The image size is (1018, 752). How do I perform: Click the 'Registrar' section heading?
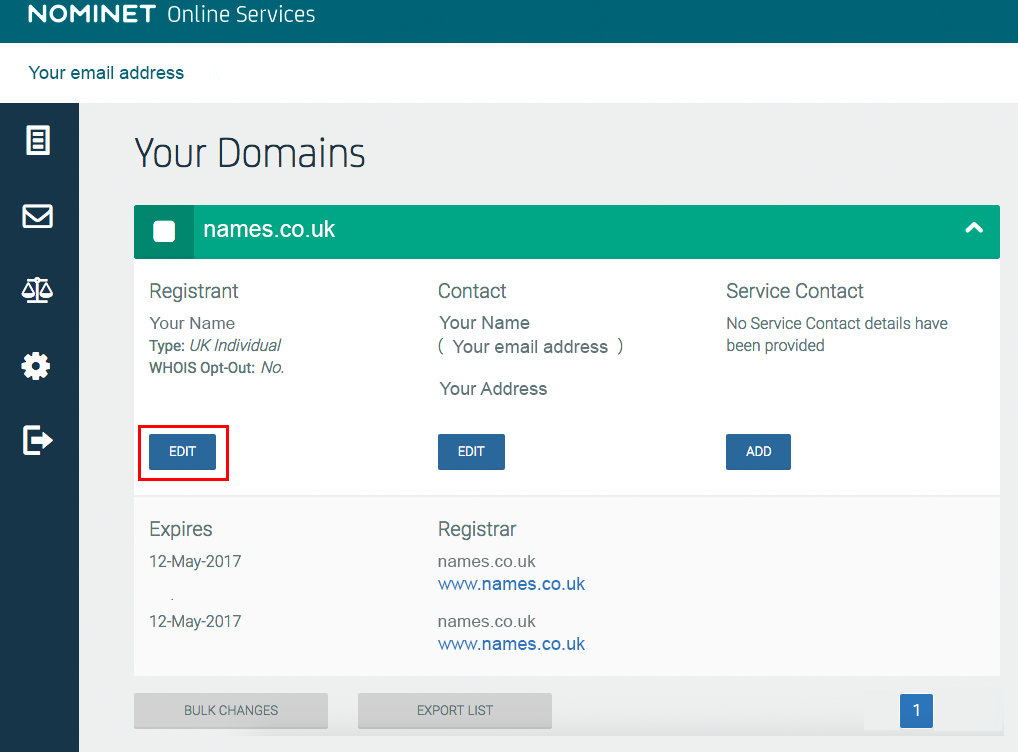click(x=477, y=529)
